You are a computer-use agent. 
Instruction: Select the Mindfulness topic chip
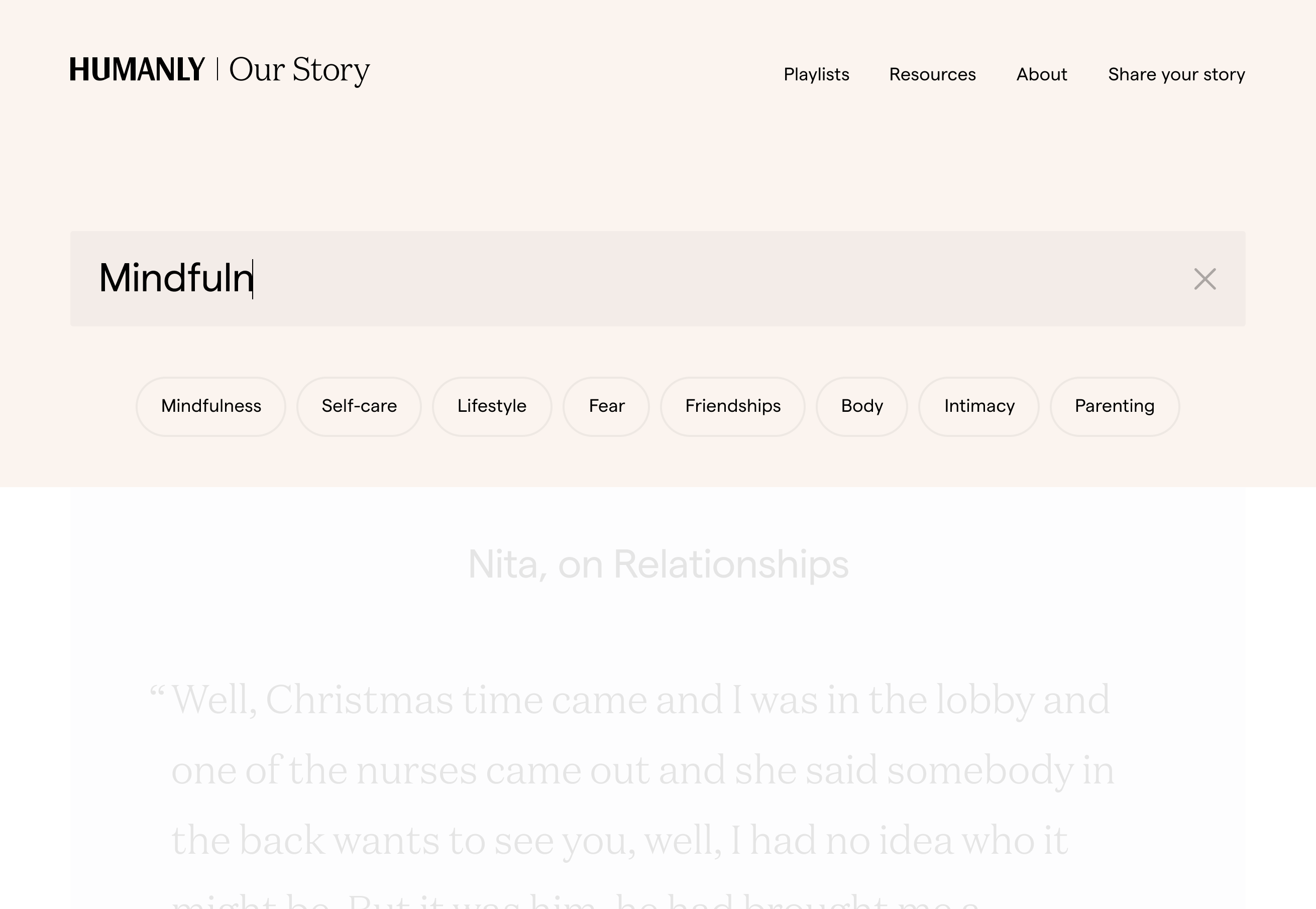(211, 406)
